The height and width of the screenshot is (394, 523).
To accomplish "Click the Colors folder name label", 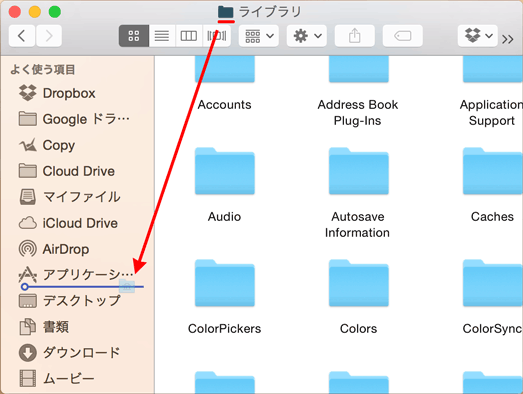I will pyautogui.click(x=359, y=329).
